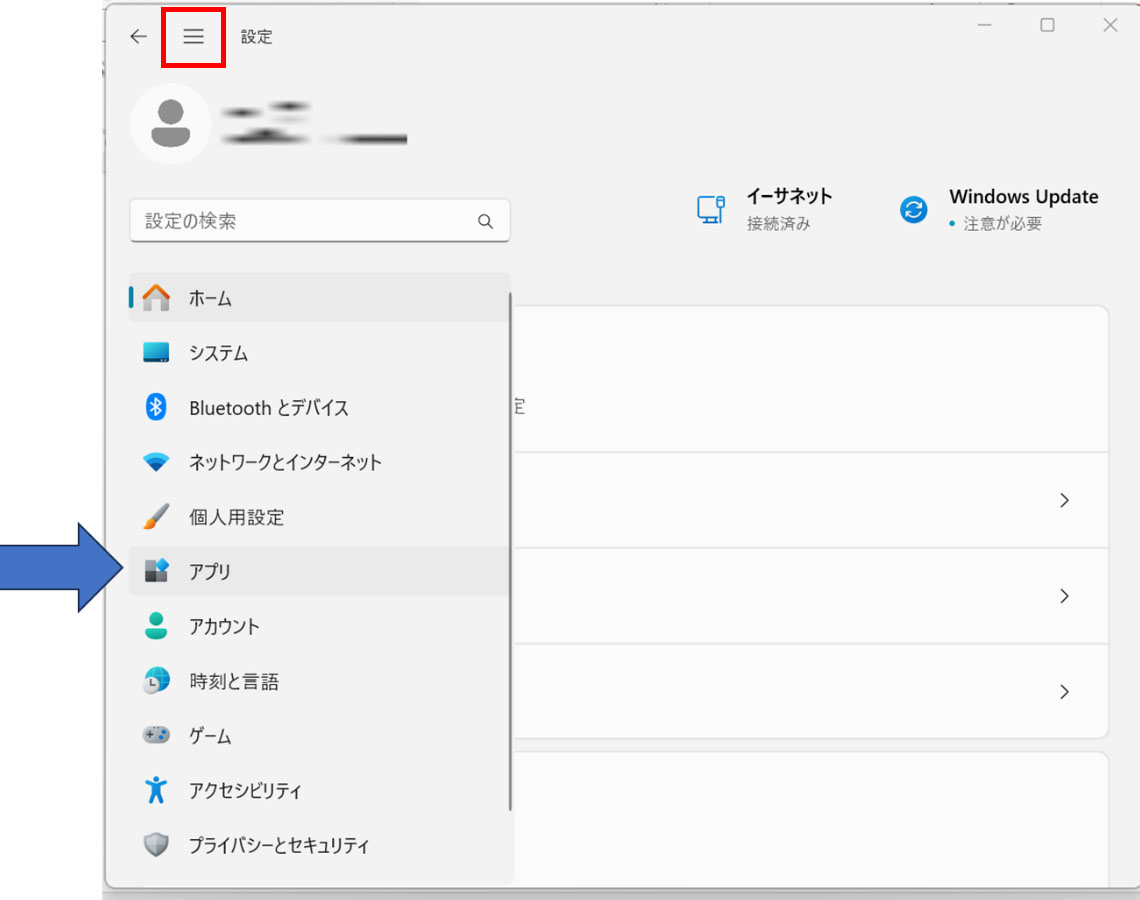Click the アクセシビリティ figure icon
1140x900 pixels.
156,791
